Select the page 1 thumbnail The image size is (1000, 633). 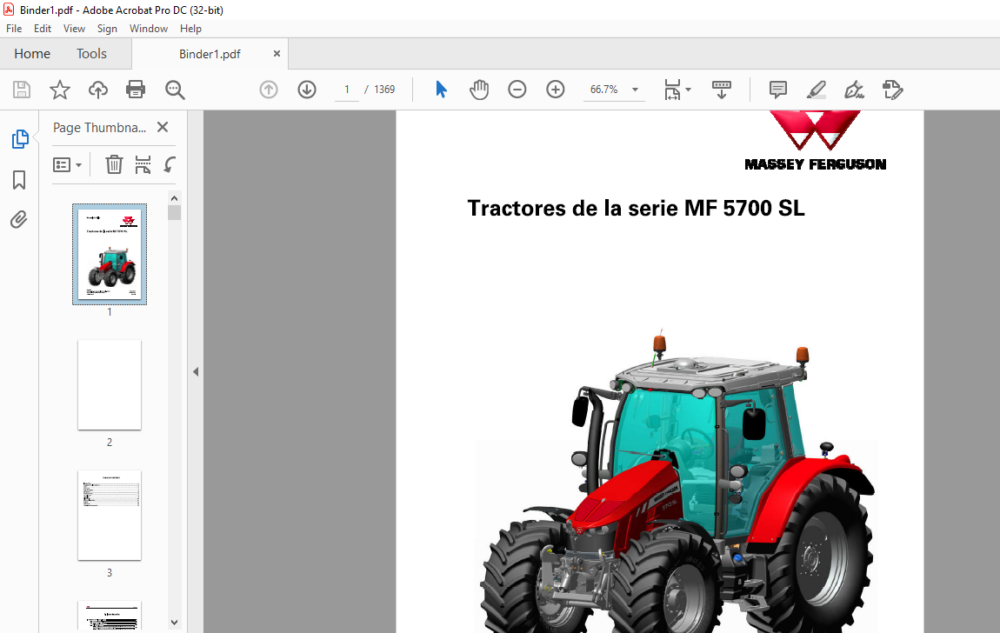point(110,254)
